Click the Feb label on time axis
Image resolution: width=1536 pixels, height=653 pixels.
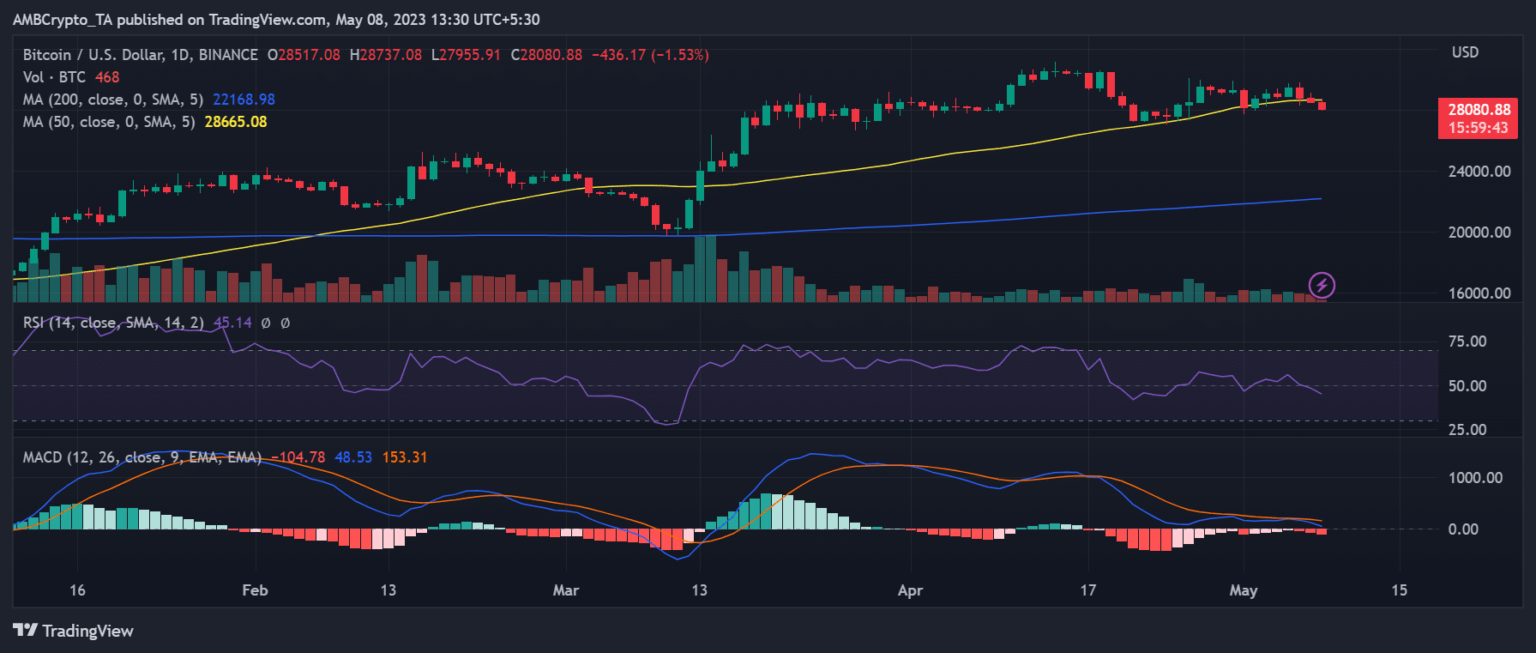click(255, 590)
